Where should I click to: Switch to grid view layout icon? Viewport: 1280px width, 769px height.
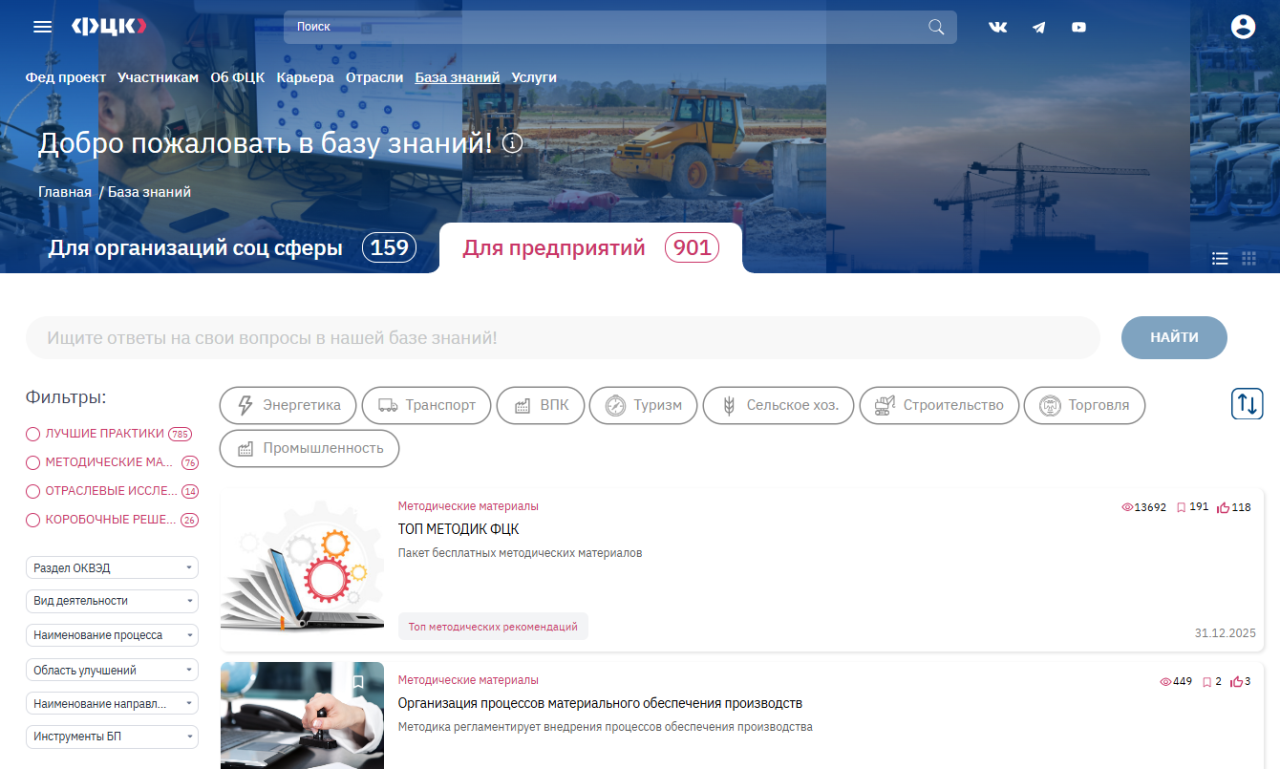pos(1249,258)
